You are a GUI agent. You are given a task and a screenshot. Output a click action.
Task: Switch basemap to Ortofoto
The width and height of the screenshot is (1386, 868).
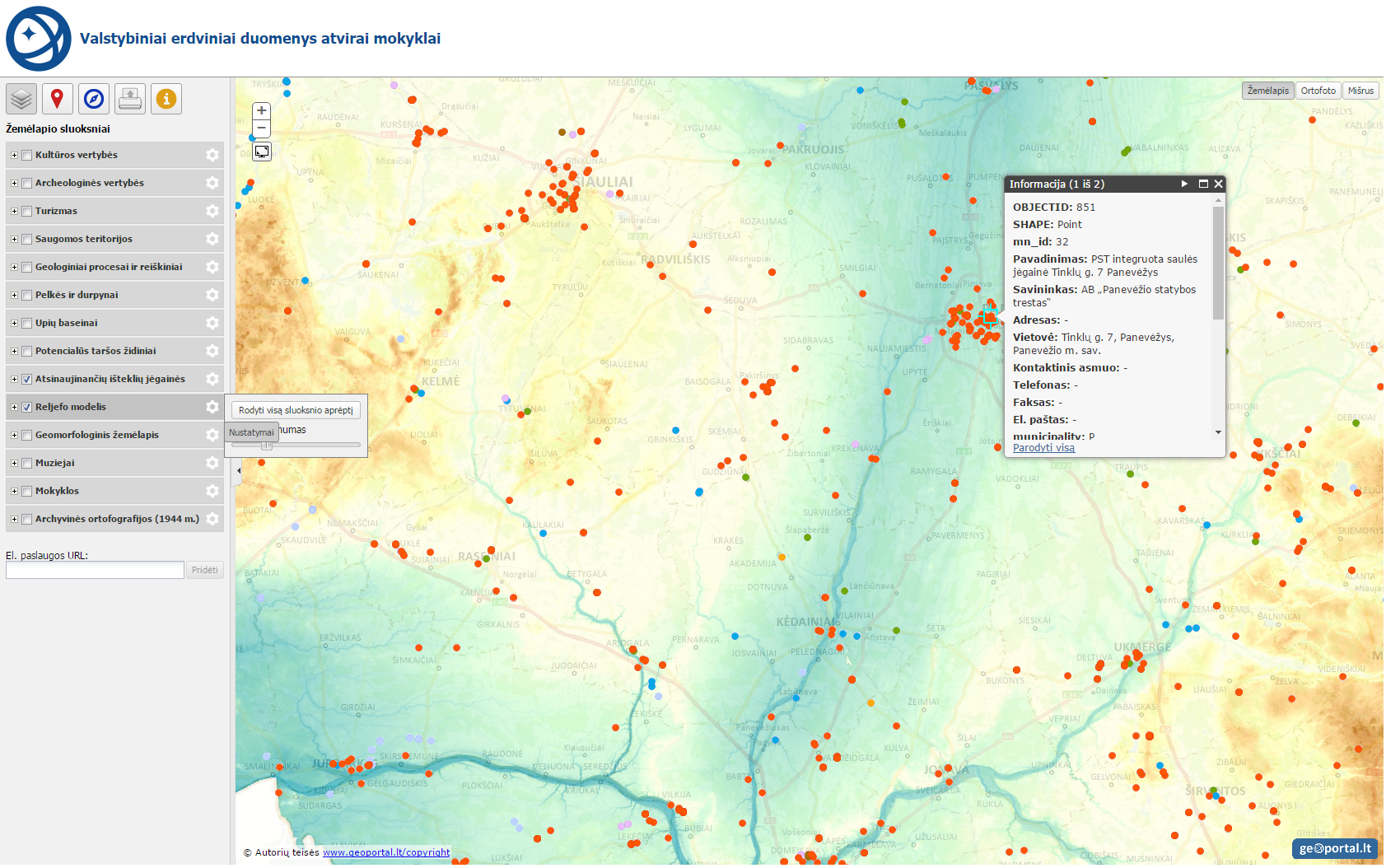point(1318,91)
